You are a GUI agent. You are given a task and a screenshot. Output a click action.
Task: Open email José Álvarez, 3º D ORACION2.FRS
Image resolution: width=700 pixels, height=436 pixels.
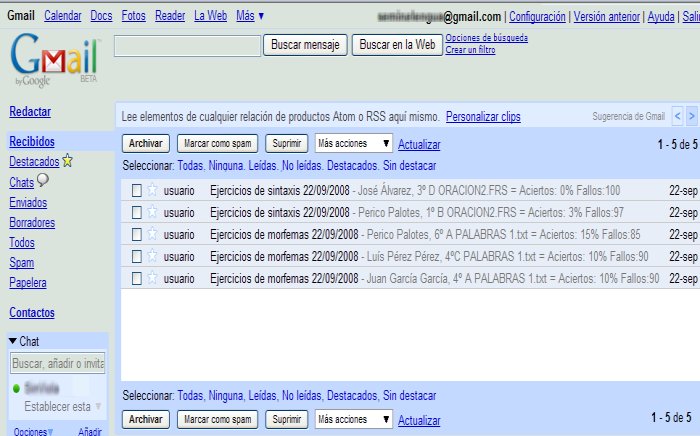coord(409,191)
